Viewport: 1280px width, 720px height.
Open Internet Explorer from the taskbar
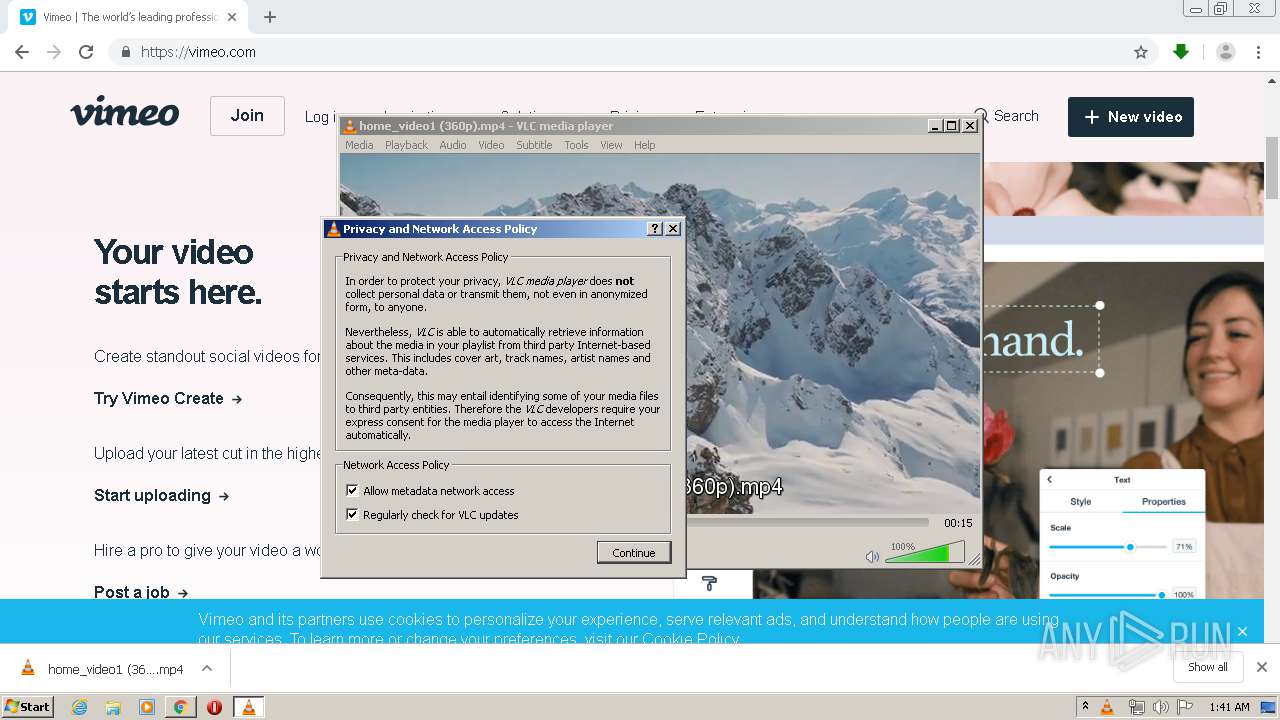tap(80, 707)
